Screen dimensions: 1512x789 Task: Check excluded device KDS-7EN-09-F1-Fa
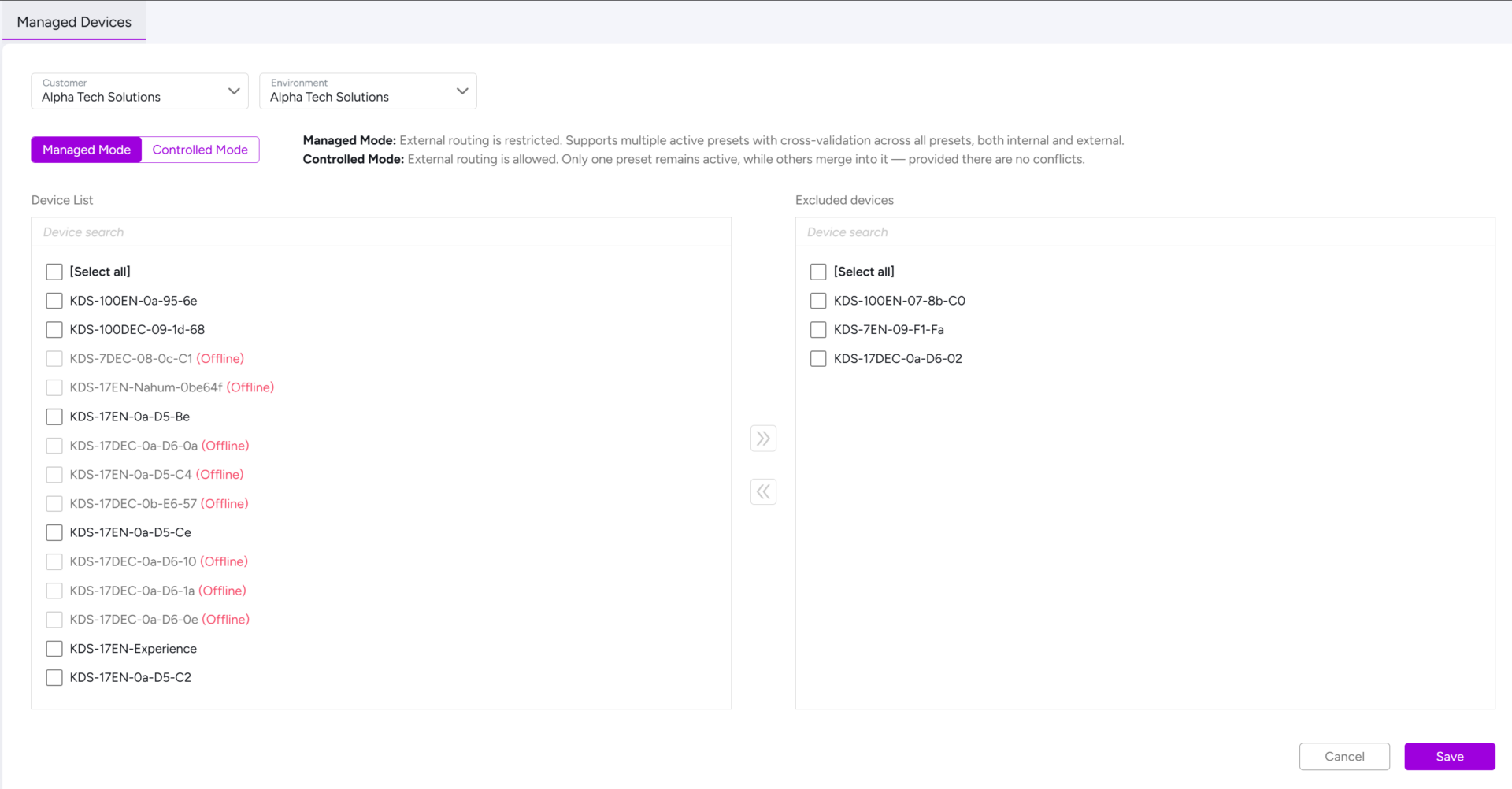pyautogui.click(x=818, y=330)
